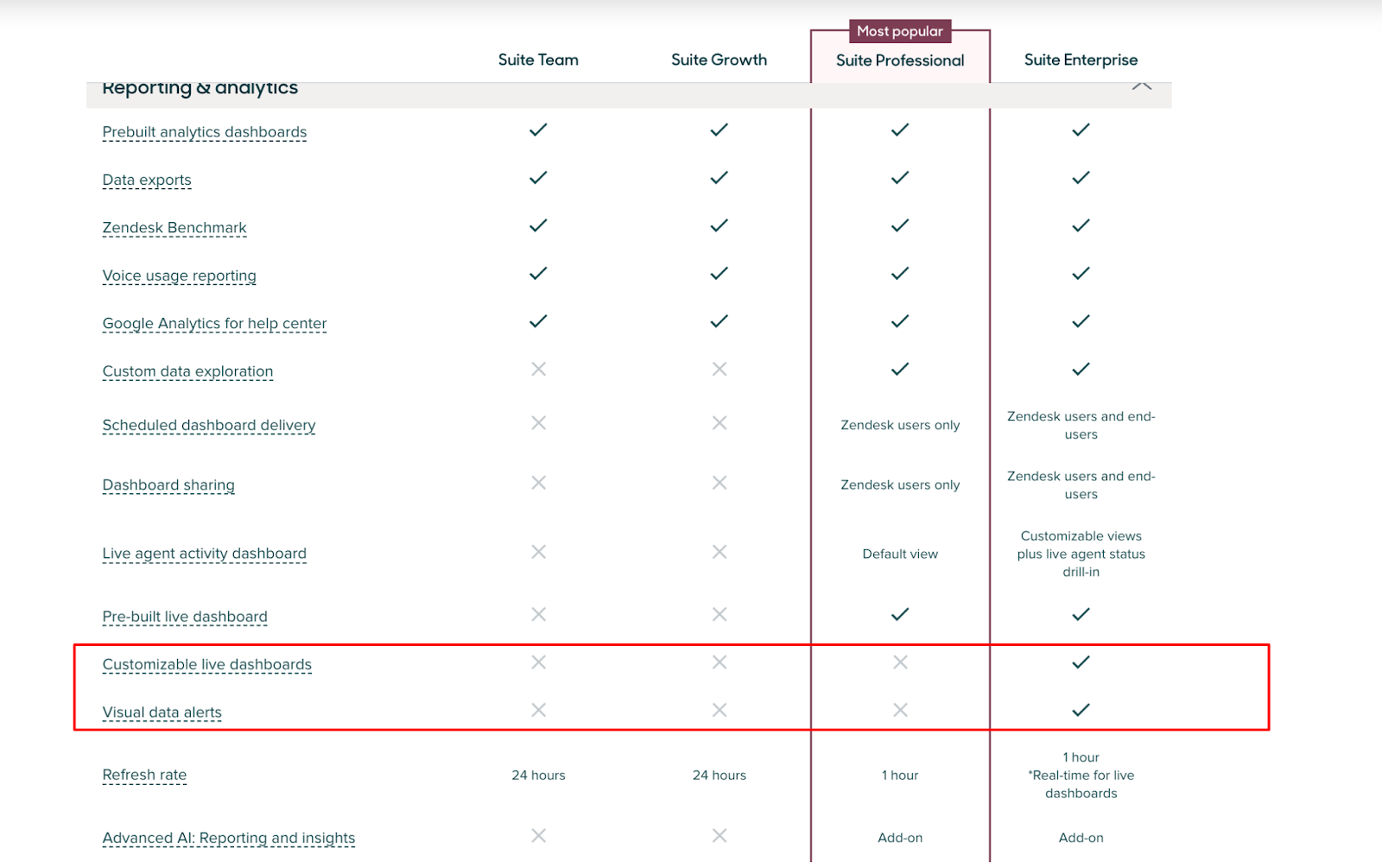The image size is (1382, 868).
Task: Open Advanced AI: Reporting and insights link
Action: coord(228,837)
